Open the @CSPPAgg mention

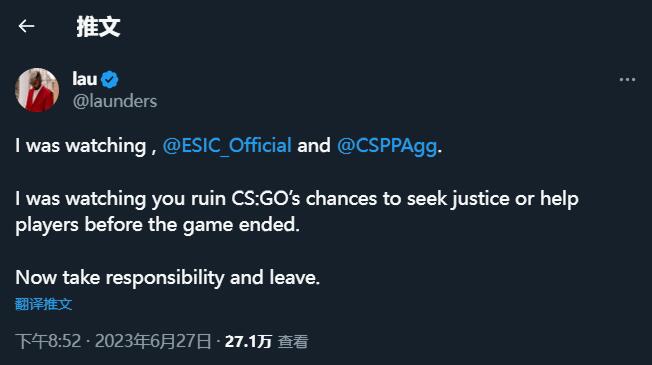point(387,146)
